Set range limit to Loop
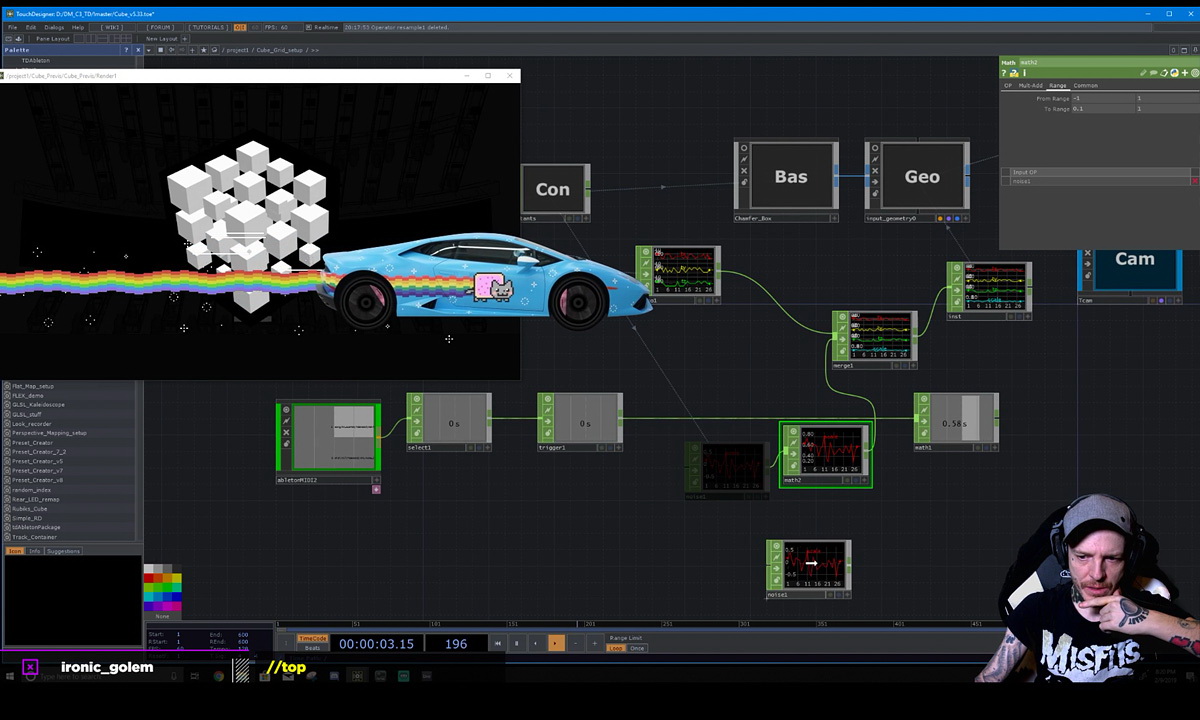This screenshot has height=720, width=1200. pos(616,648)
